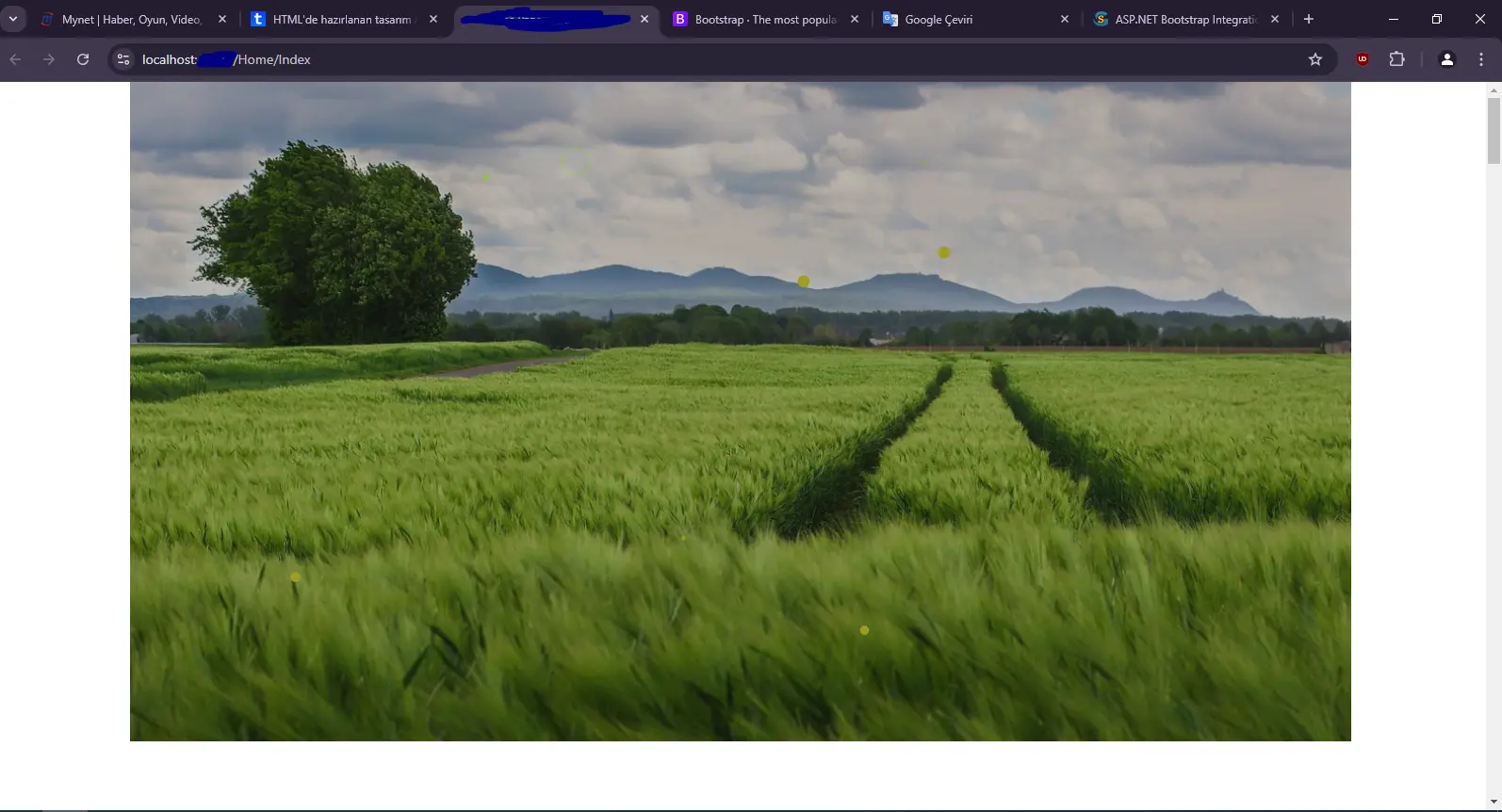Close the Bootstrap tab
This screenshot has height=812, width=1502.
(x=855, y=19)
